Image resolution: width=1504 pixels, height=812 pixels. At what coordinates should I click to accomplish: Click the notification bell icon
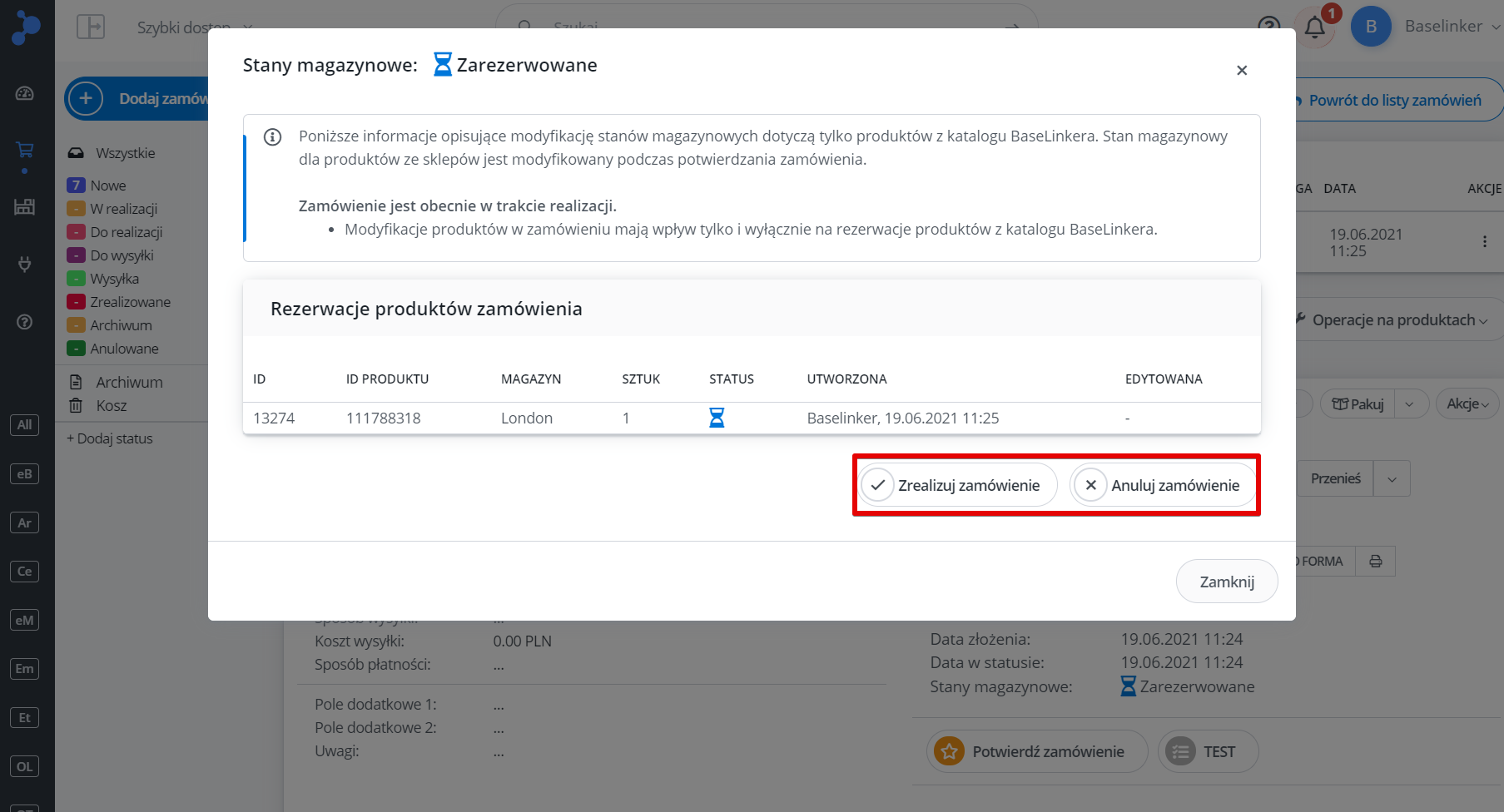(1314, 27)
